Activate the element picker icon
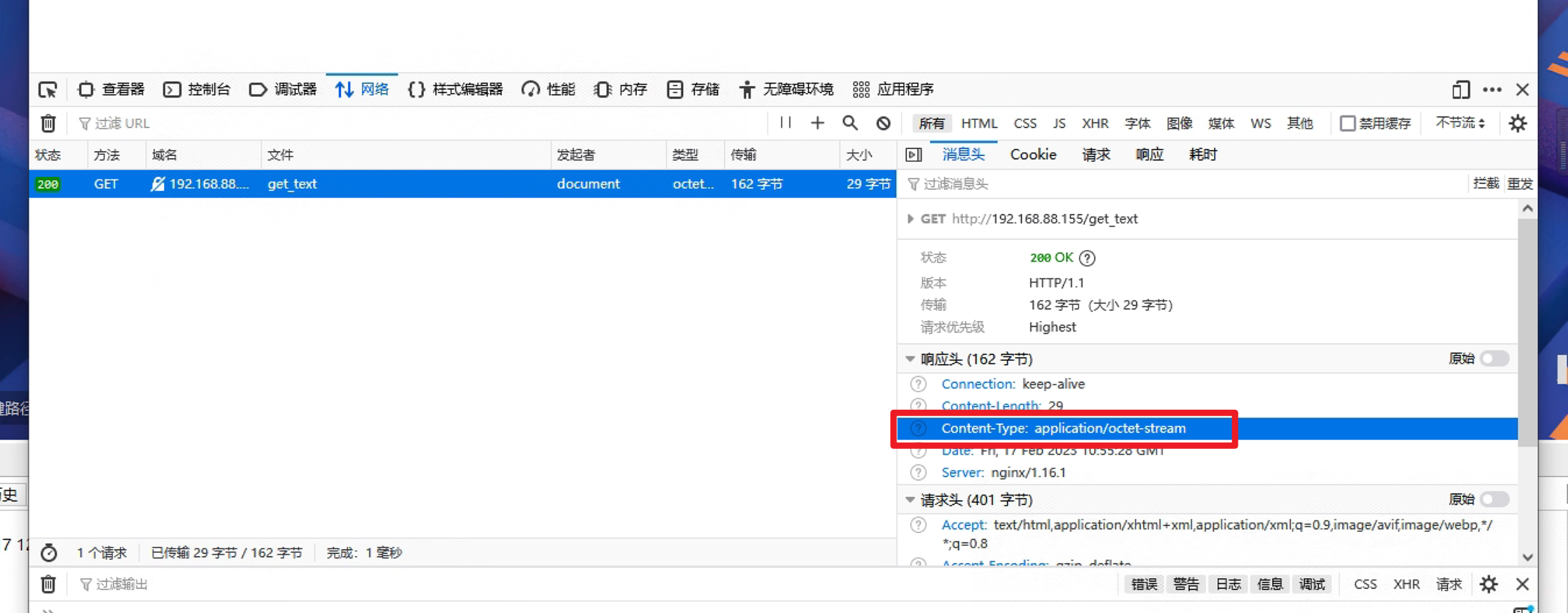The image size is (1568, 613). coord(47,89)
